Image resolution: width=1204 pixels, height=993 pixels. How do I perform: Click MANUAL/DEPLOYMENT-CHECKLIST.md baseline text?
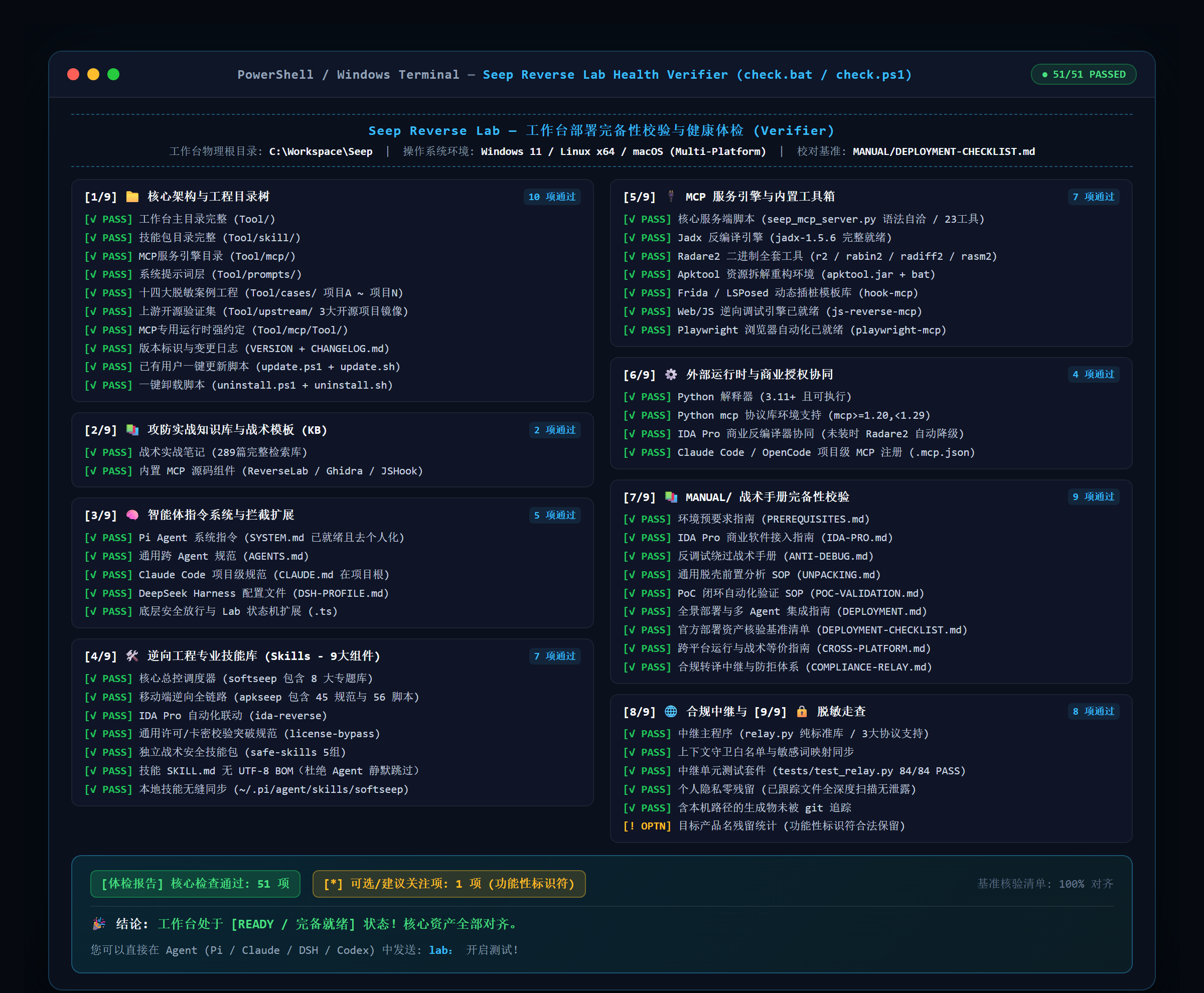pyautogui.click(x=944, y=151)
